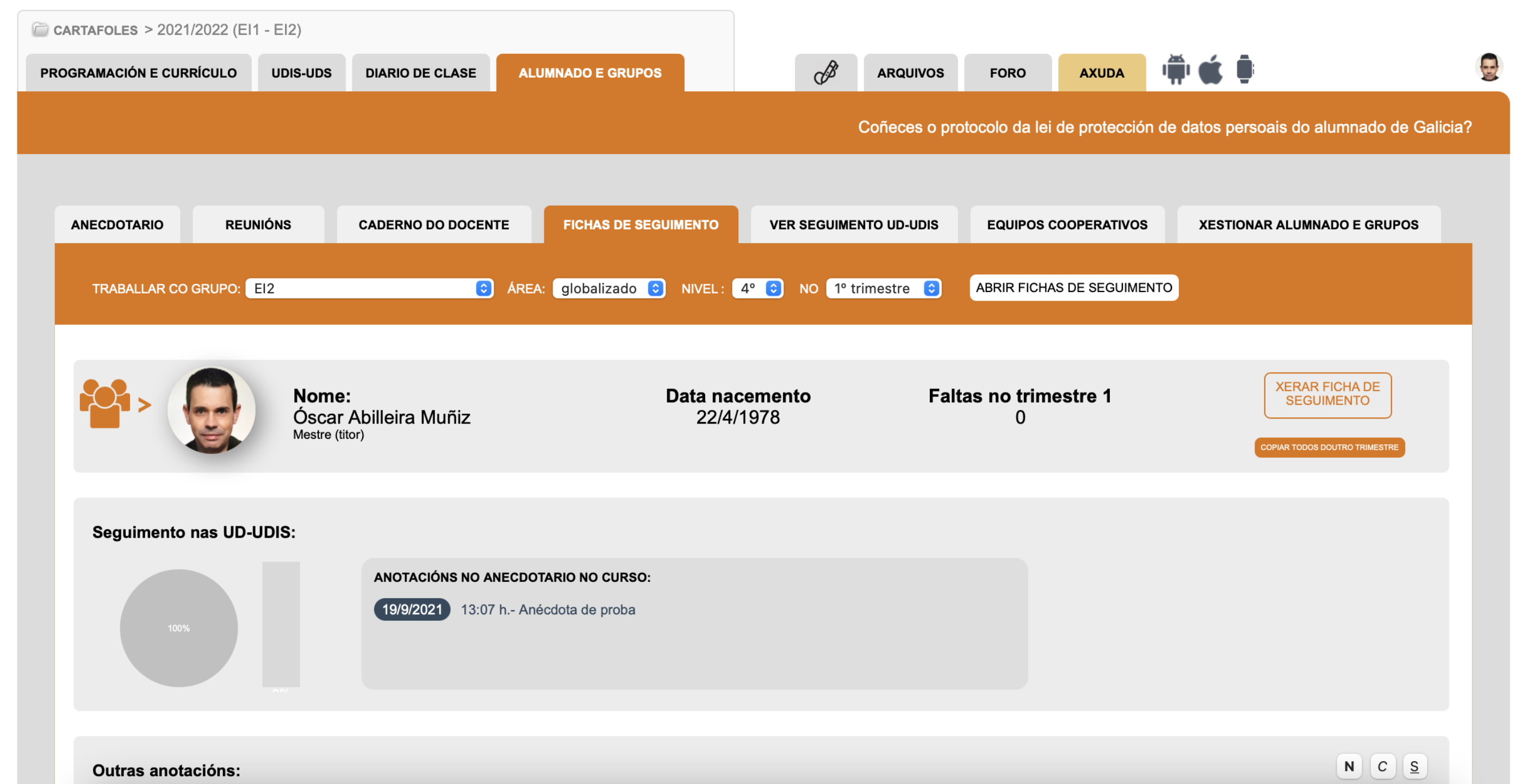The width and height of the screenshot is (1528, 784).
Task: Click the Cartafoles folder icon
Action: coord(40,29)
